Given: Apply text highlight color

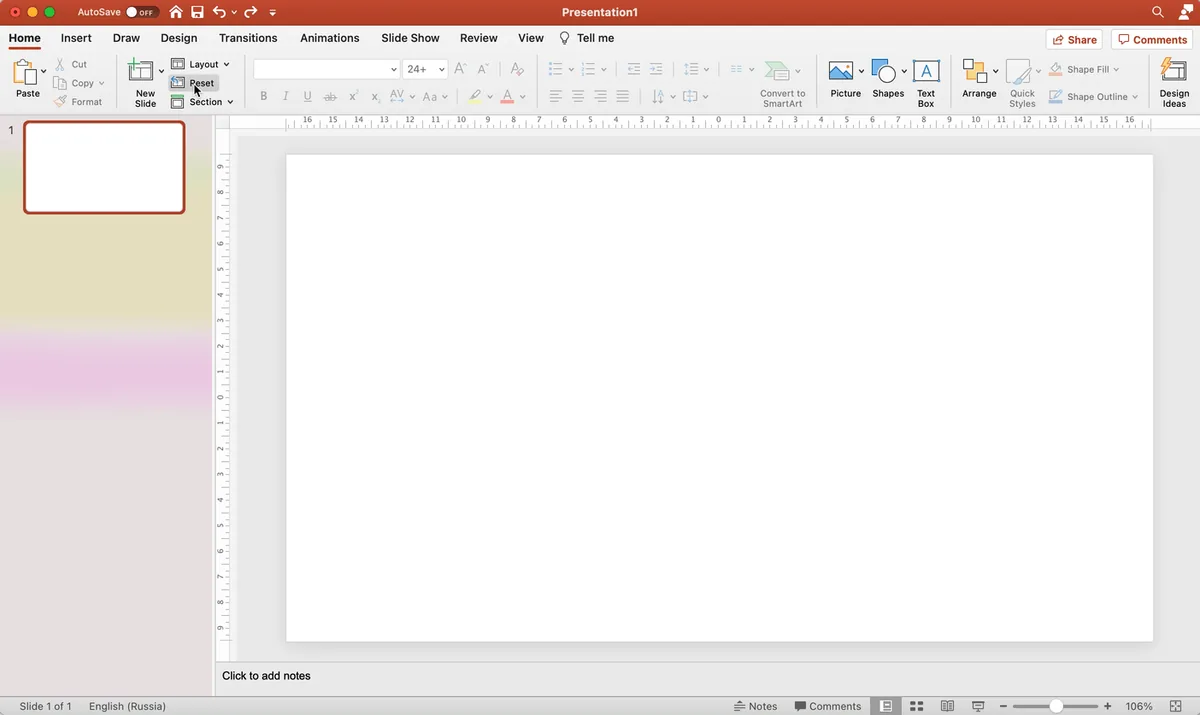Looking at the screenshot, I should tap(475, 97).
